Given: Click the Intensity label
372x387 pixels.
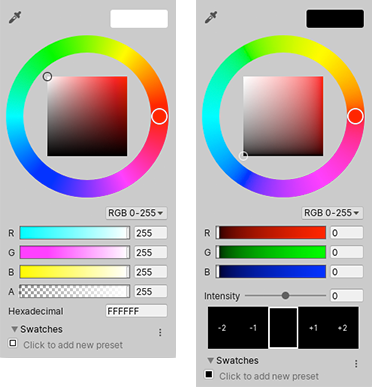Looking at the screenshot, I should point(222,296).
